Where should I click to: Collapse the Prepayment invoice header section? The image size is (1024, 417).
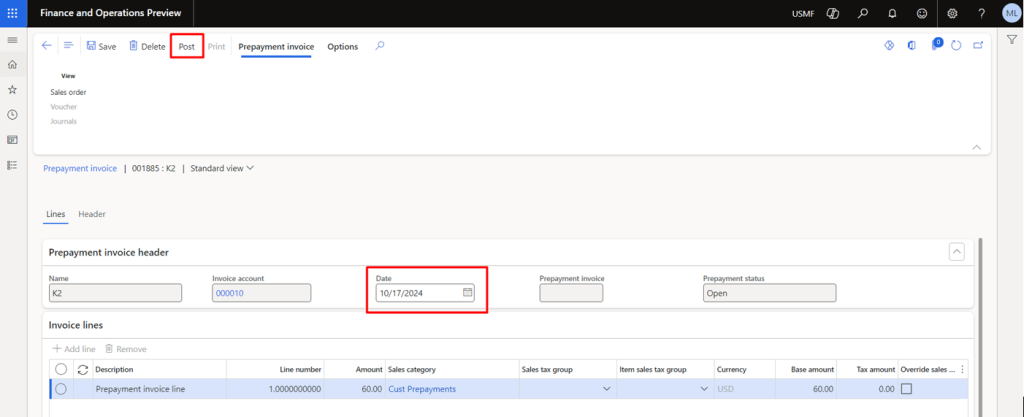(x=956, y=252)
